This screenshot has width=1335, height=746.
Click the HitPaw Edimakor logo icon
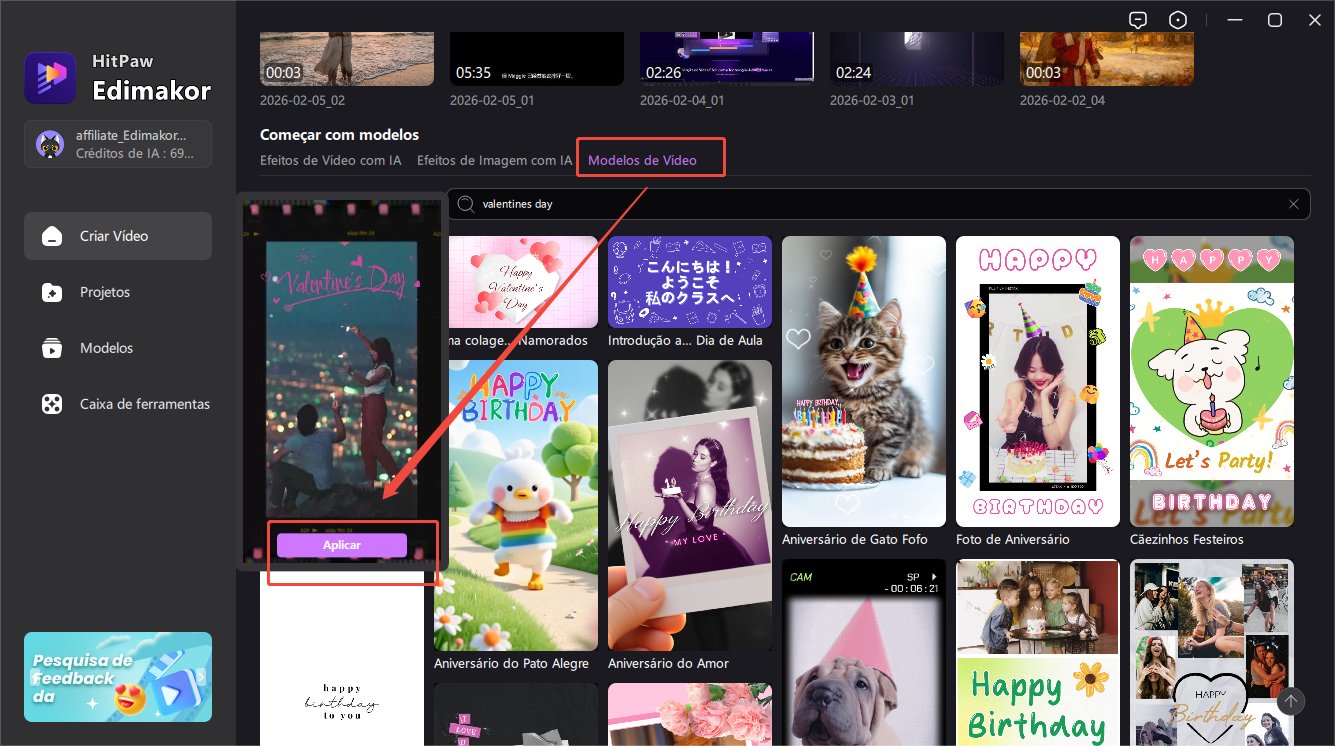pos(50,78)
